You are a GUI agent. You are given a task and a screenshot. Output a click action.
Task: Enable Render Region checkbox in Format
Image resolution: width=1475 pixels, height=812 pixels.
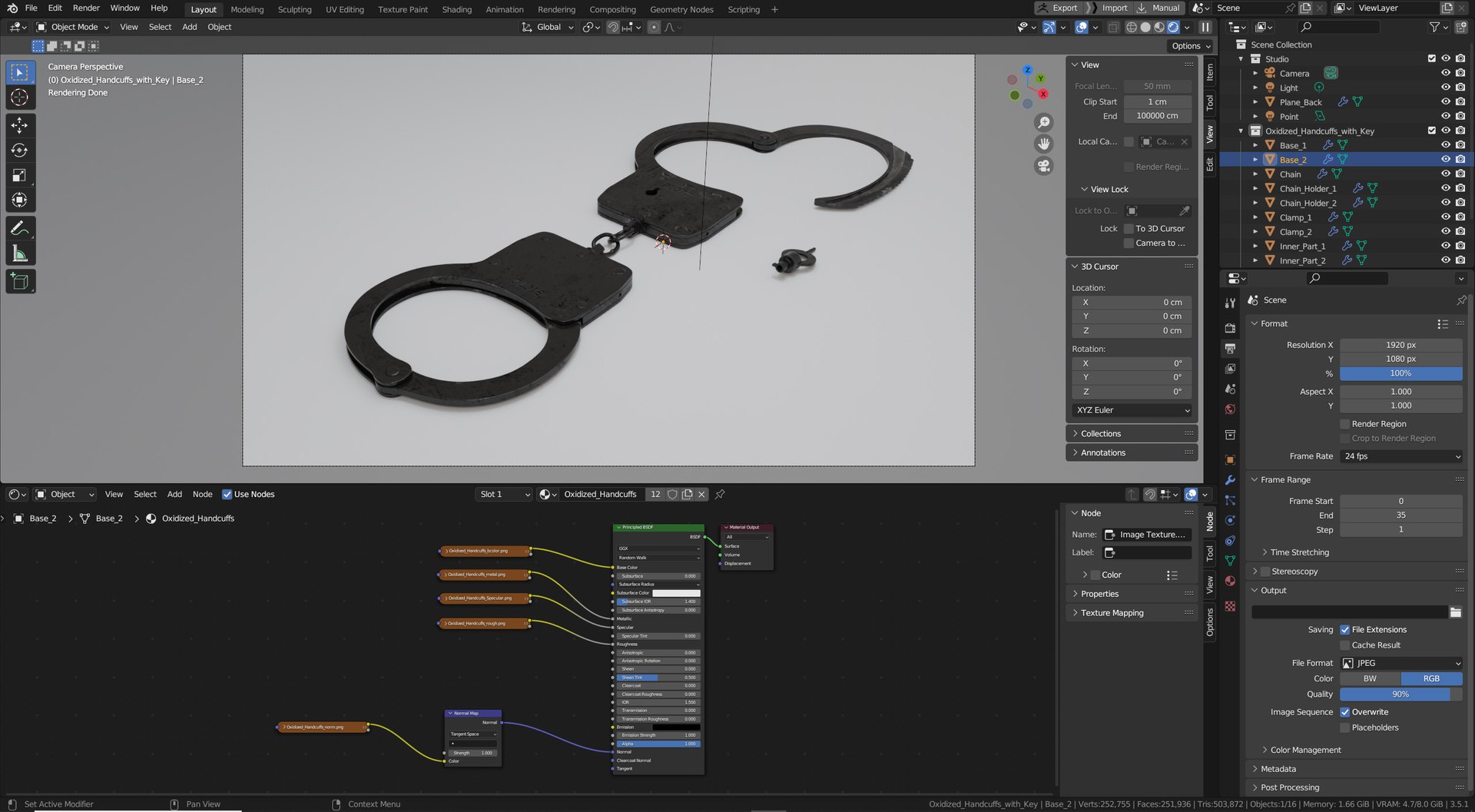(1345, 424)
